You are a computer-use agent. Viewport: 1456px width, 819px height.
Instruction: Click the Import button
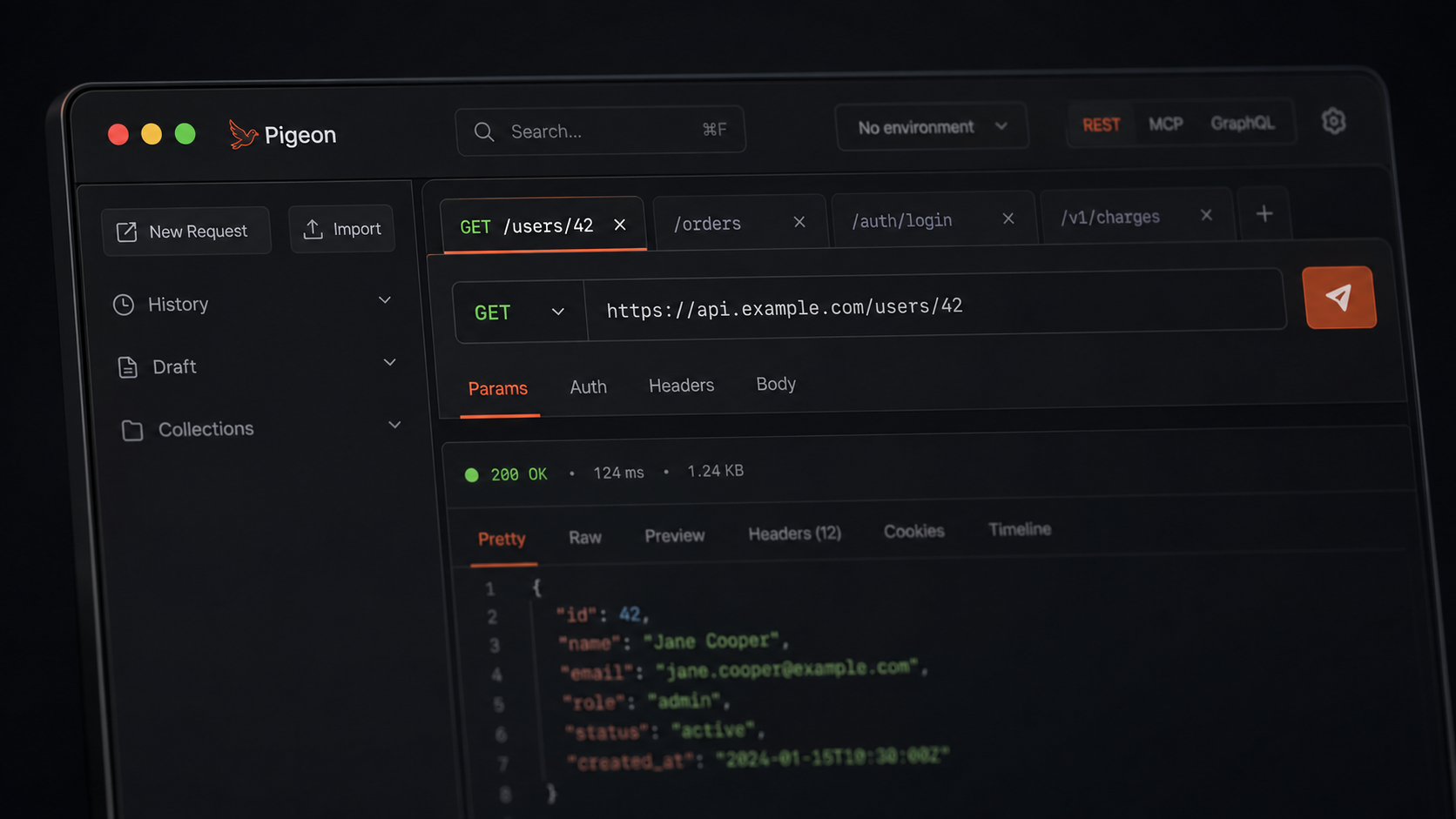[342, 229]
